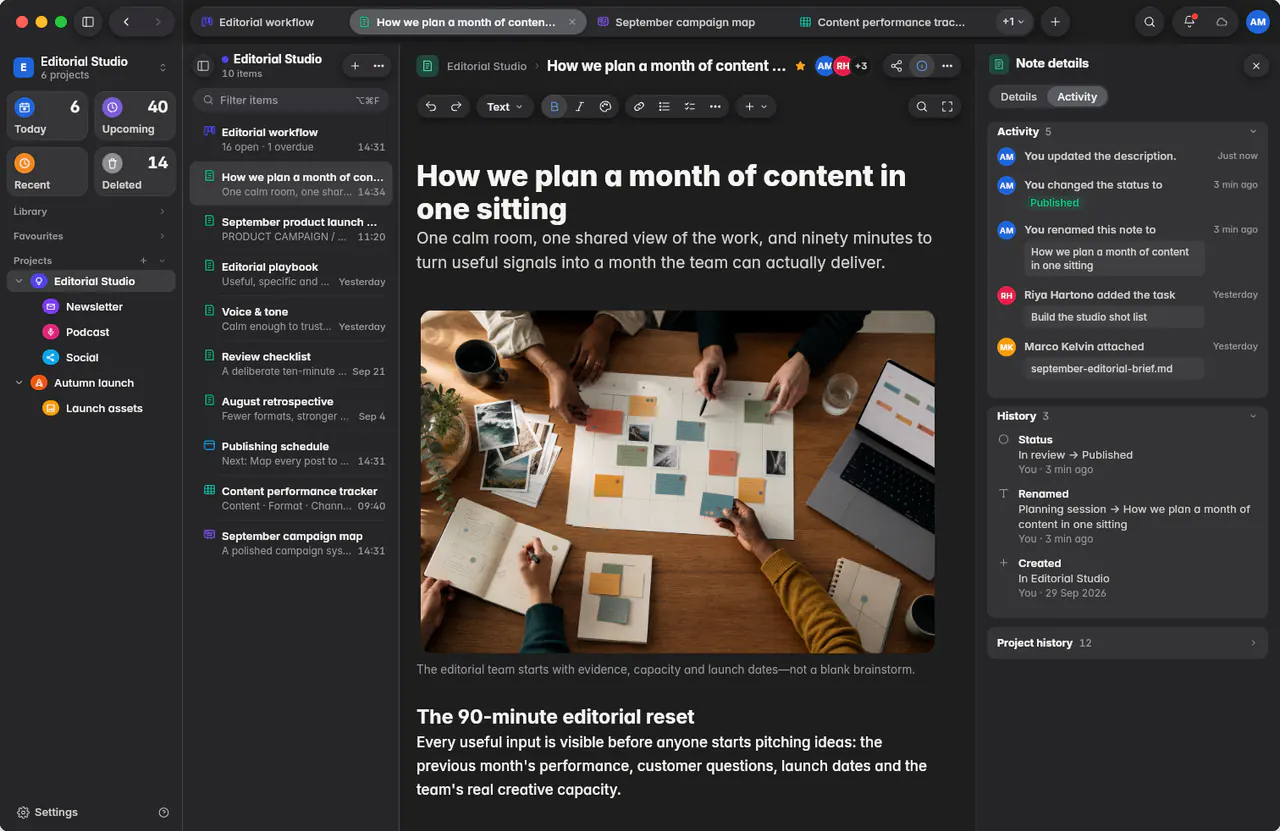Toggle bold formatting
This screenshot has height=831, width=1280.
[554, 107]
